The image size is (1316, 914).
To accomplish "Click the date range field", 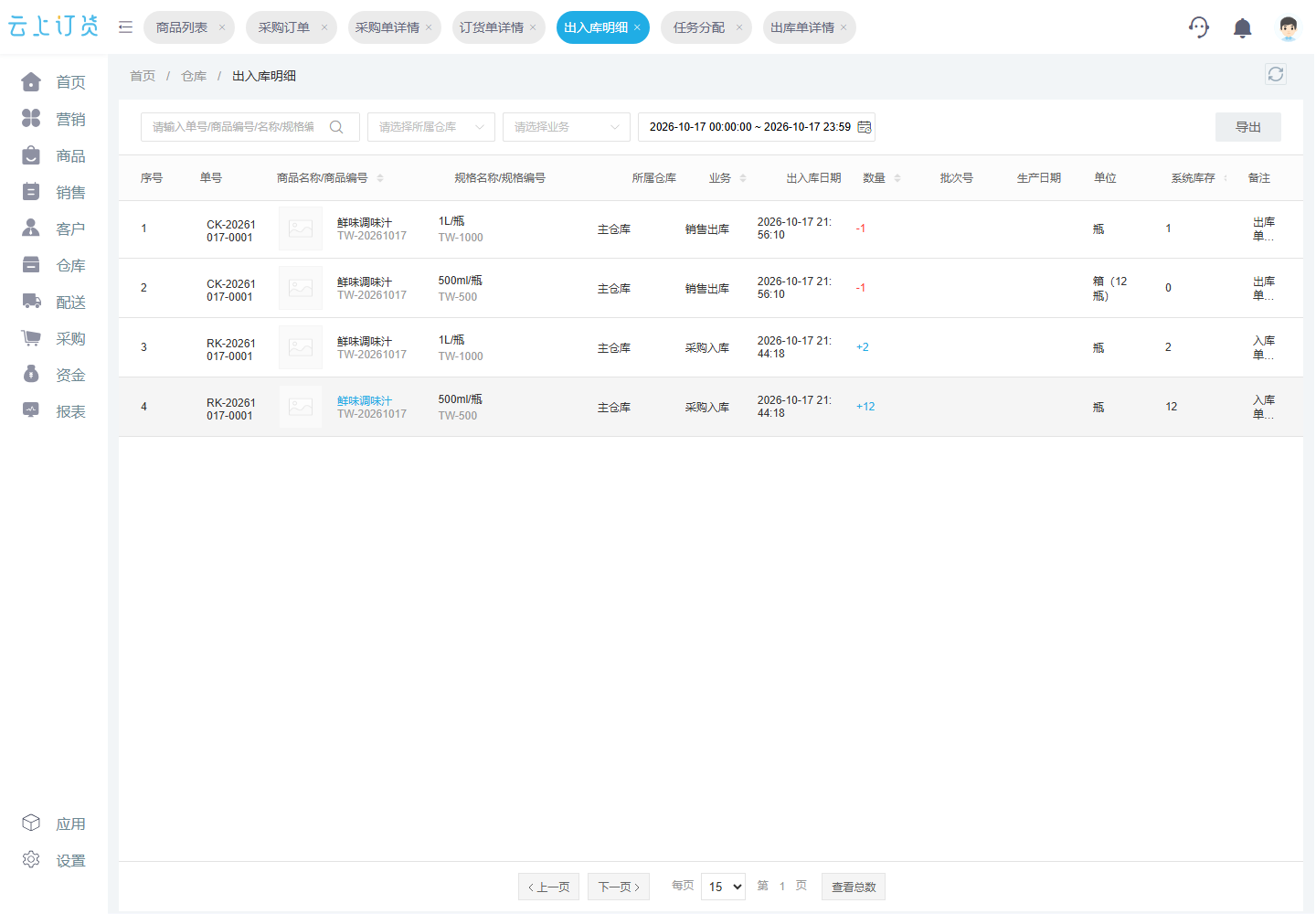I will tap(757, 127).
